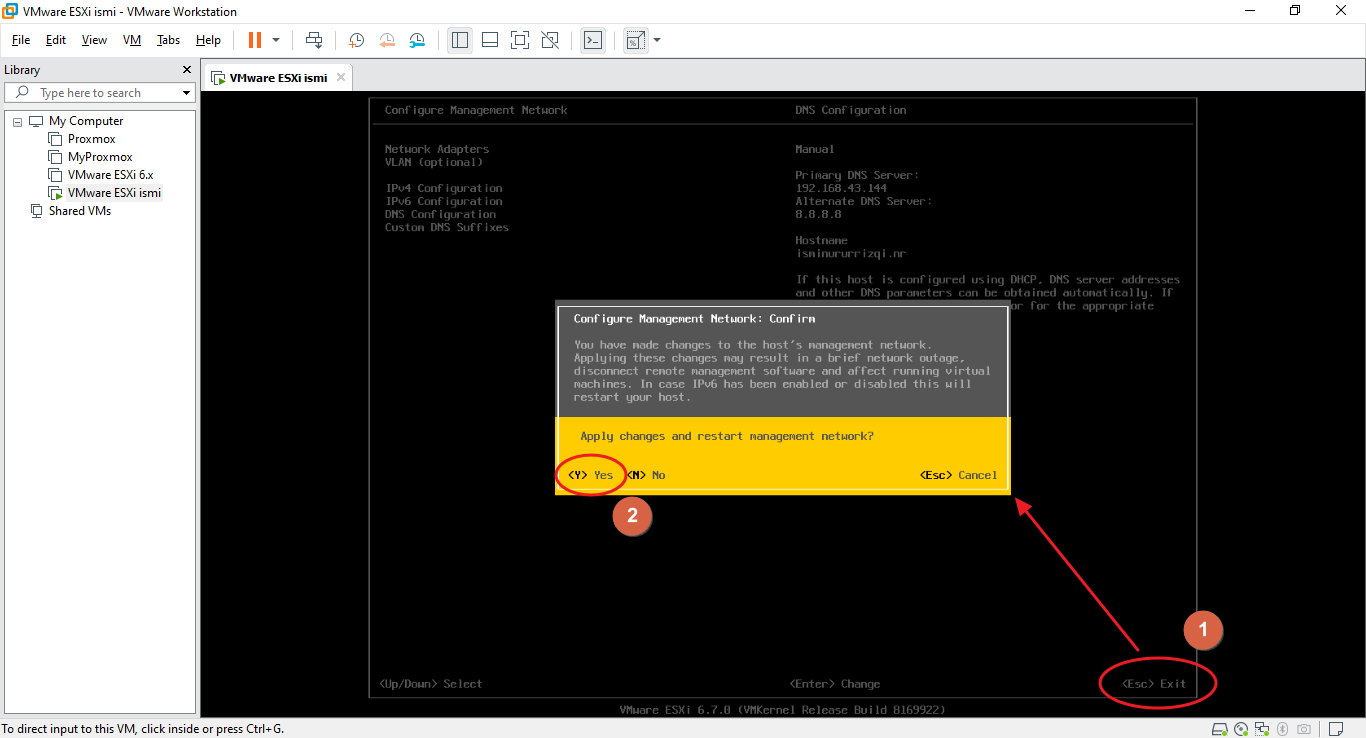Click <Enter> Change at console bottom
1366x738 pixels.
tap(835, 684)
